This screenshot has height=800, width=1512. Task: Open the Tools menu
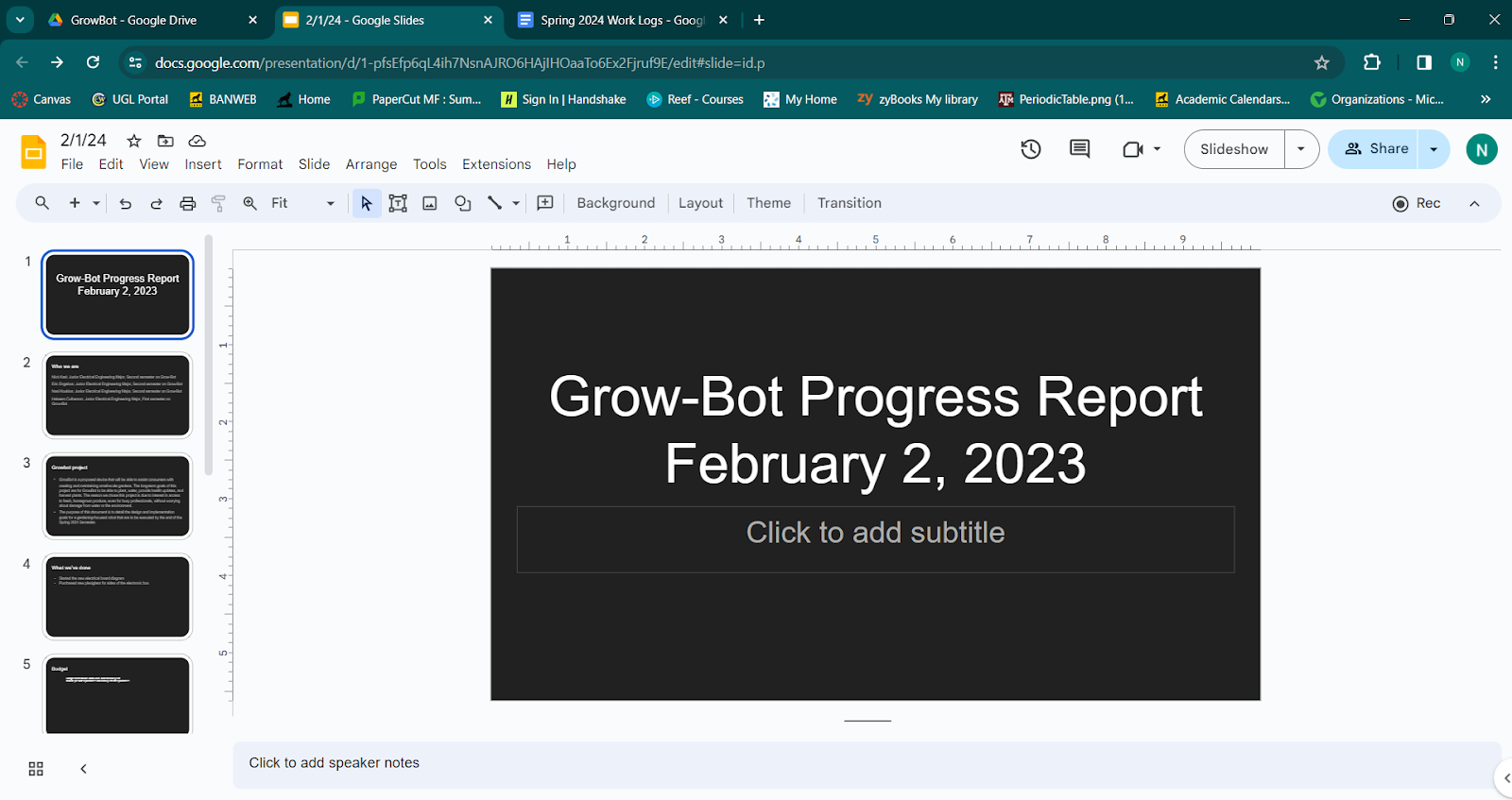coord(429,164)
